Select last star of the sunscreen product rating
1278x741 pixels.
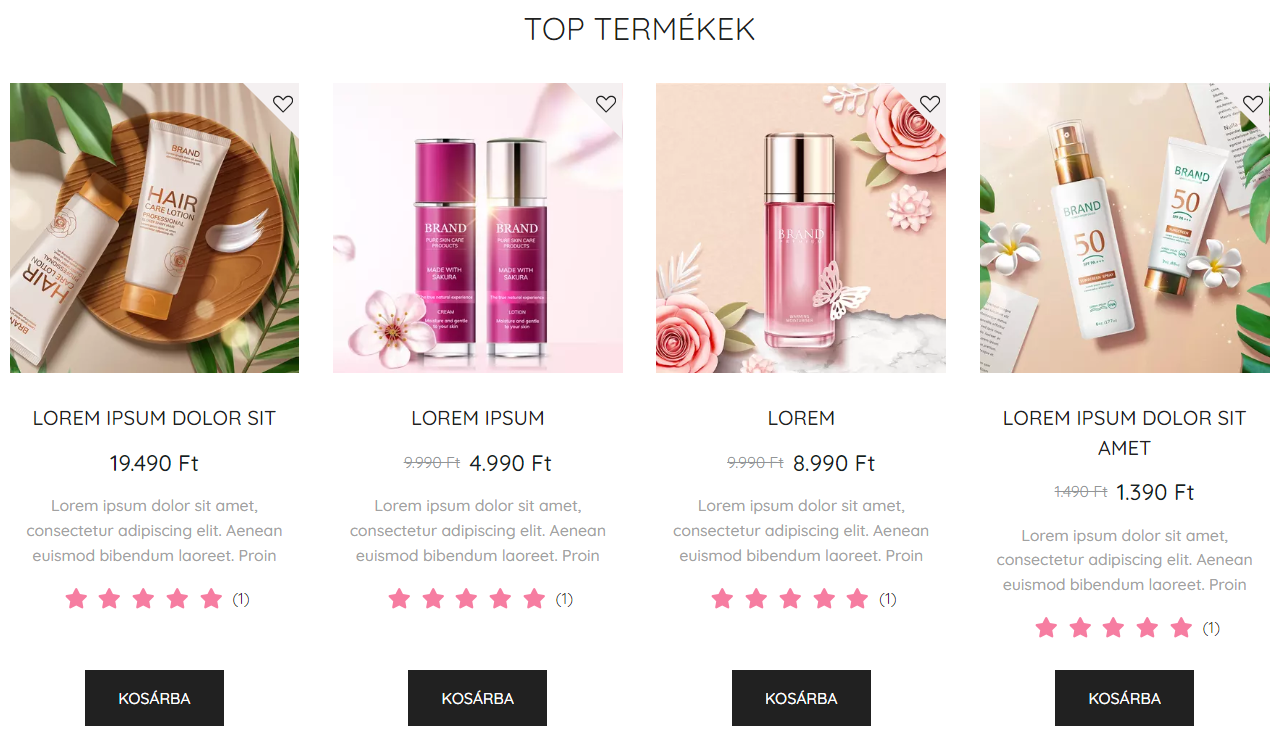pyautogui.click(x=1181, y=628)
